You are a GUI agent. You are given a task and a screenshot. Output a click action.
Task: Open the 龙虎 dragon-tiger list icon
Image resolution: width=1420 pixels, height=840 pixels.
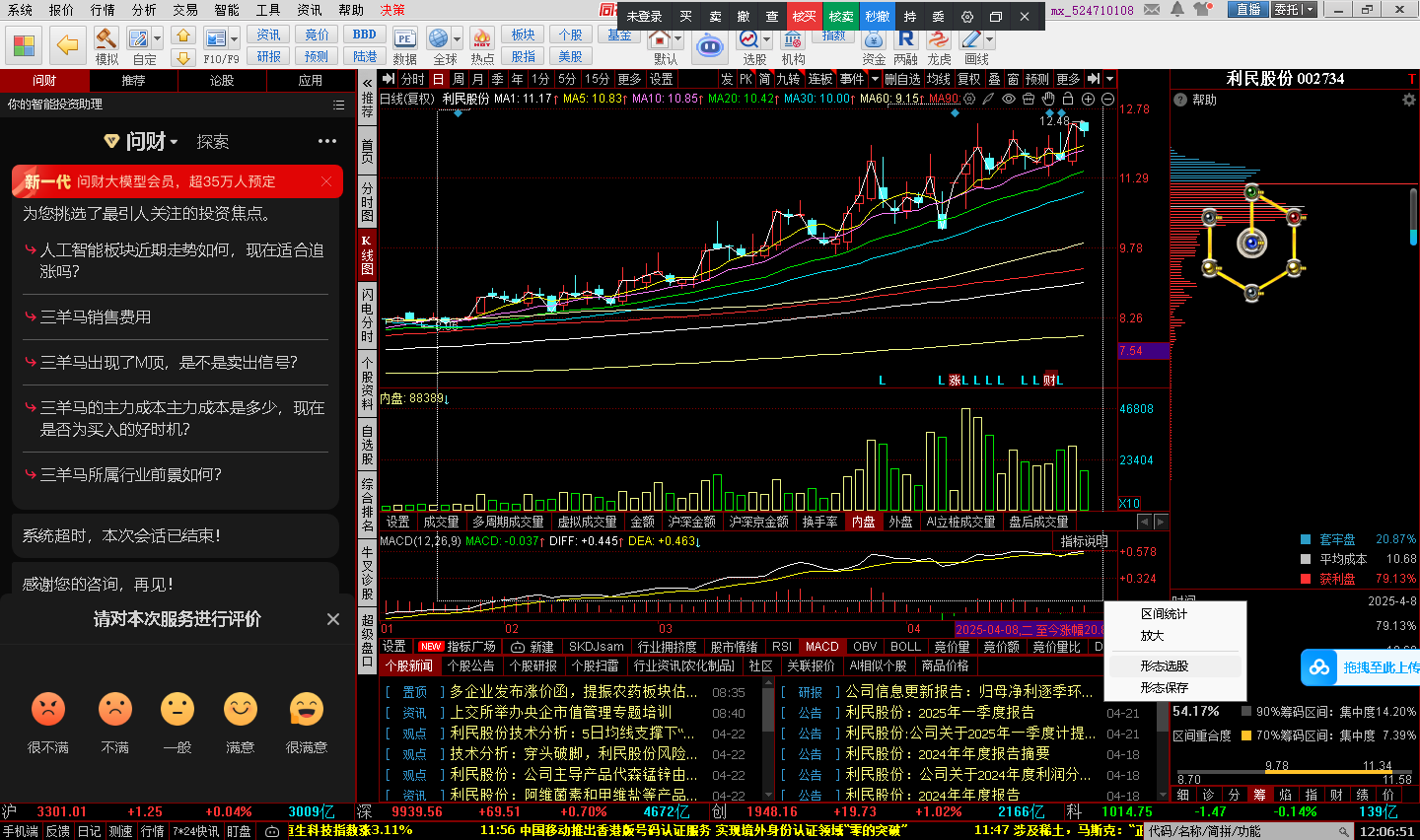[939, 38]
